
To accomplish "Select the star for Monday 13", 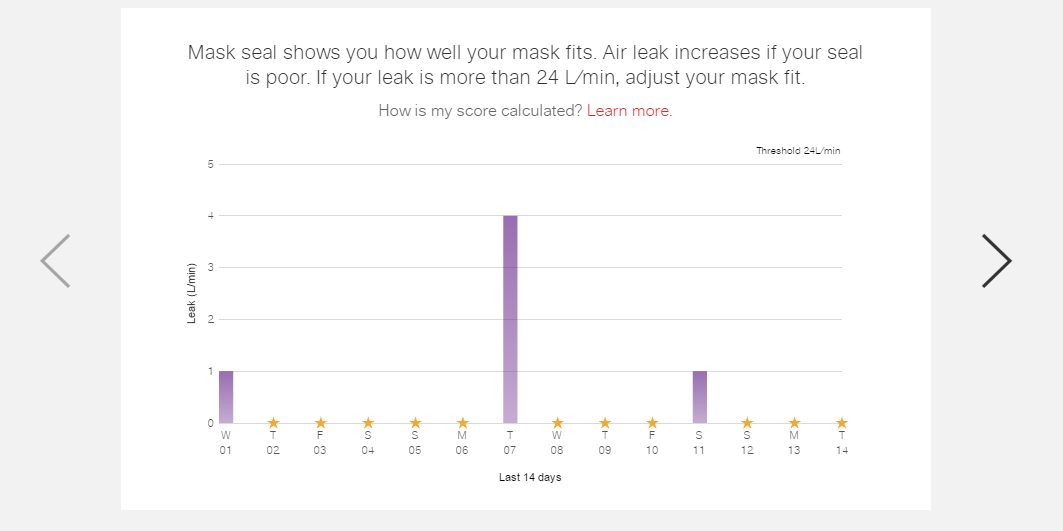I will 795,423.
